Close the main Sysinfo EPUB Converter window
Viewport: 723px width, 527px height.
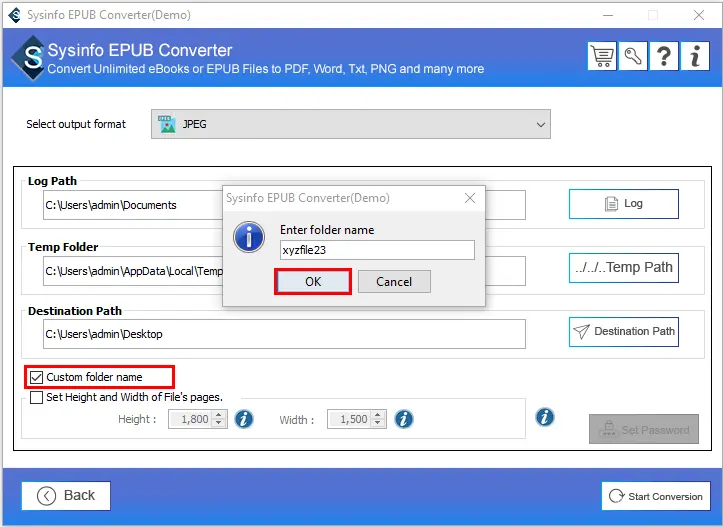[699, 15]
